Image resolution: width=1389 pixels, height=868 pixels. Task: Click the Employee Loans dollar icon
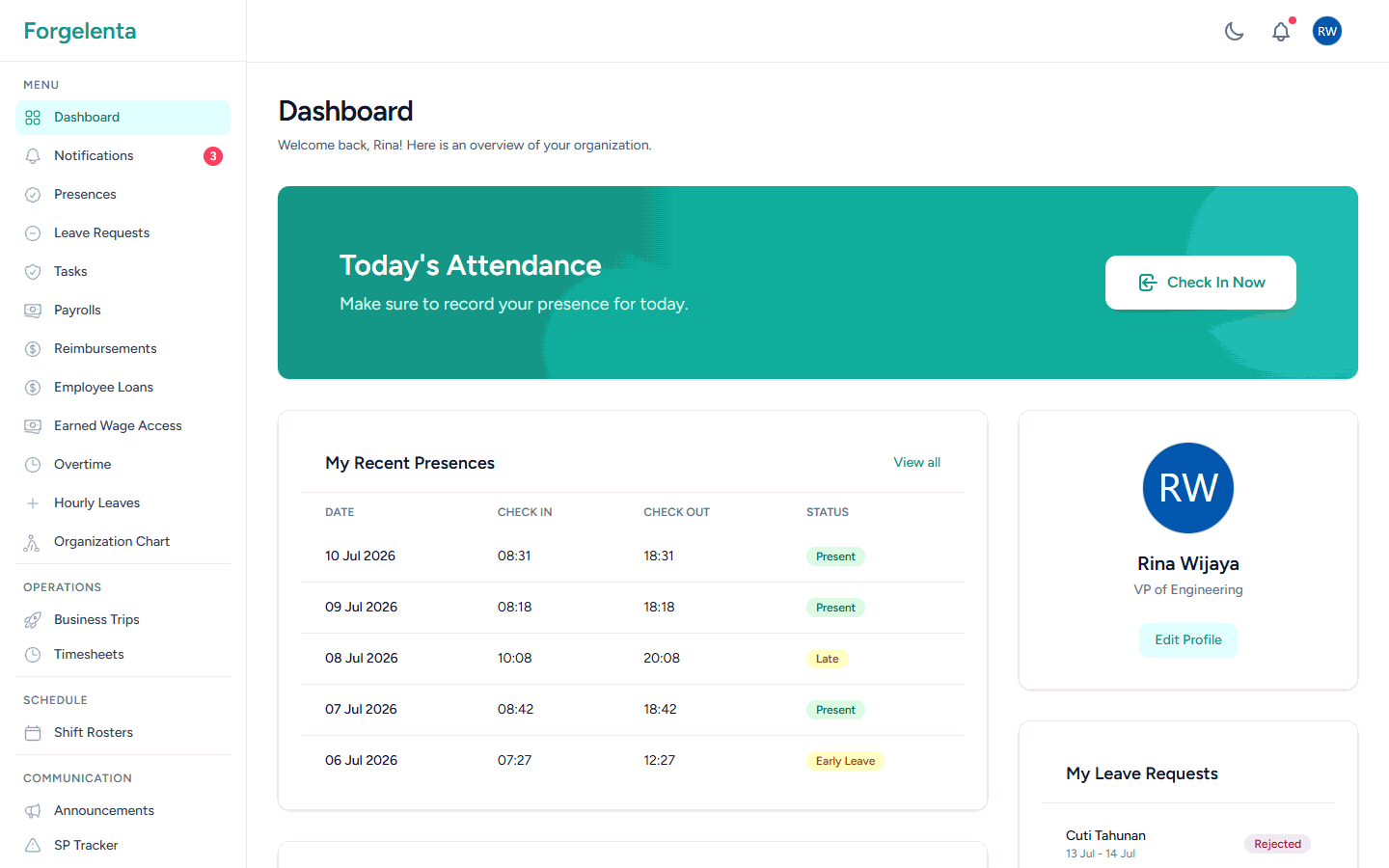[x=33, y=388]
